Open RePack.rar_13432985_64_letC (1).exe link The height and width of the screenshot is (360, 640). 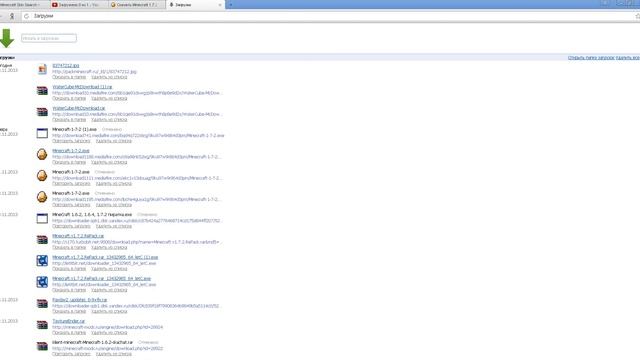click(x=105, y=257)
